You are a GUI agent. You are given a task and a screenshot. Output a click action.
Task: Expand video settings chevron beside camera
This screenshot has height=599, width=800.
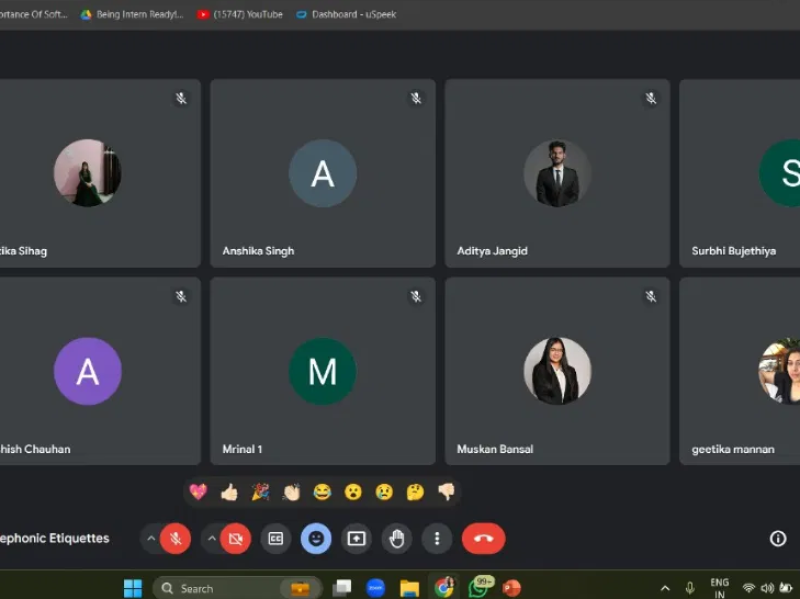click(212, 538)
